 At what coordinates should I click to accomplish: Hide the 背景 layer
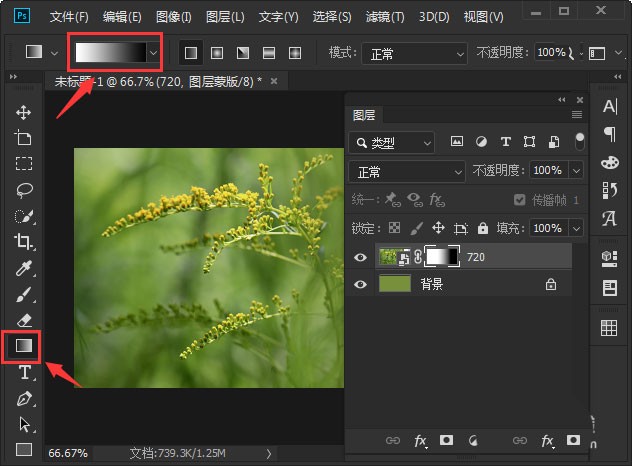(x=361, y=284)
